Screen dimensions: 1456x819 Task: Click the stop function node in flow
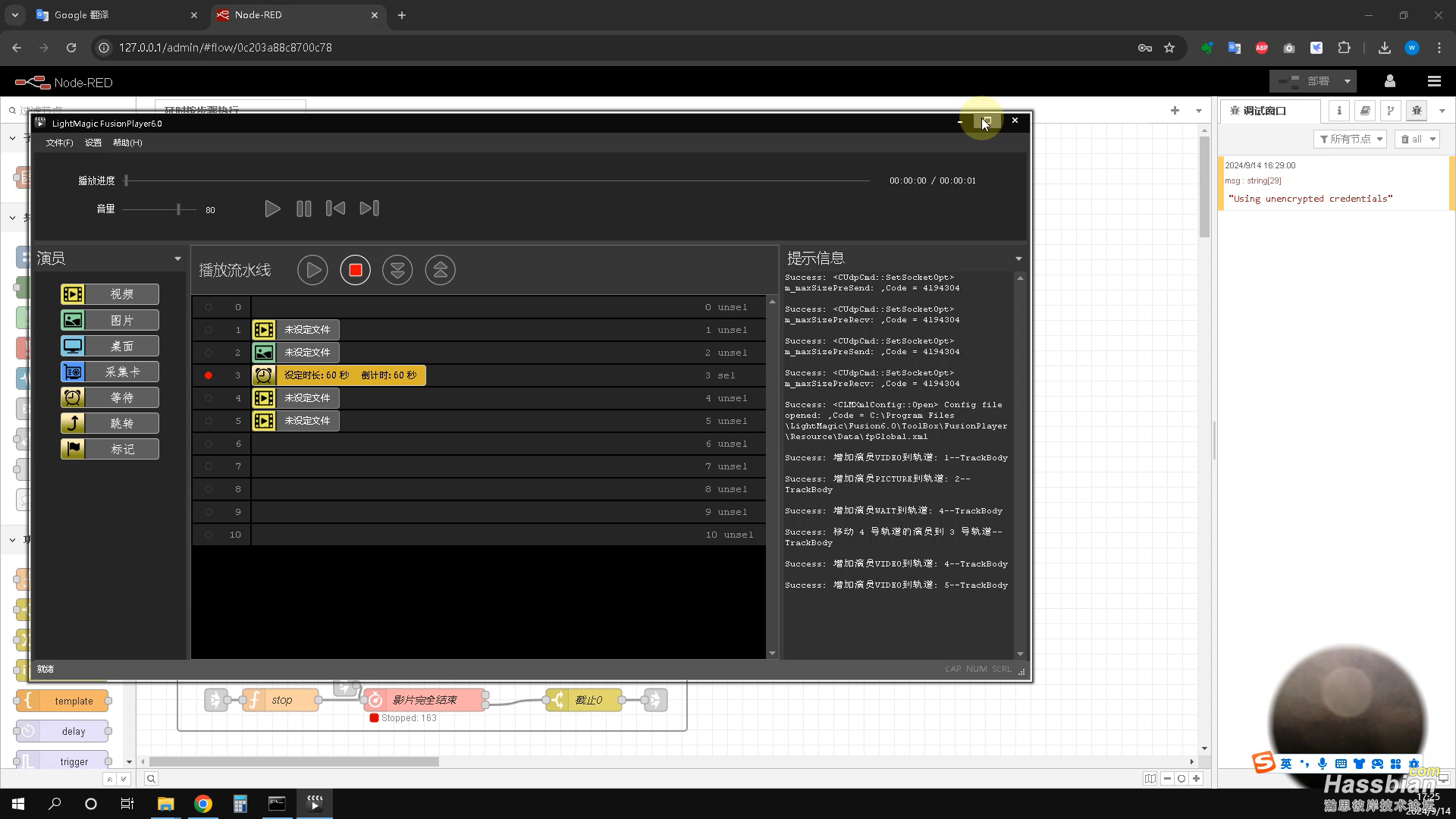tap(282, 700)
